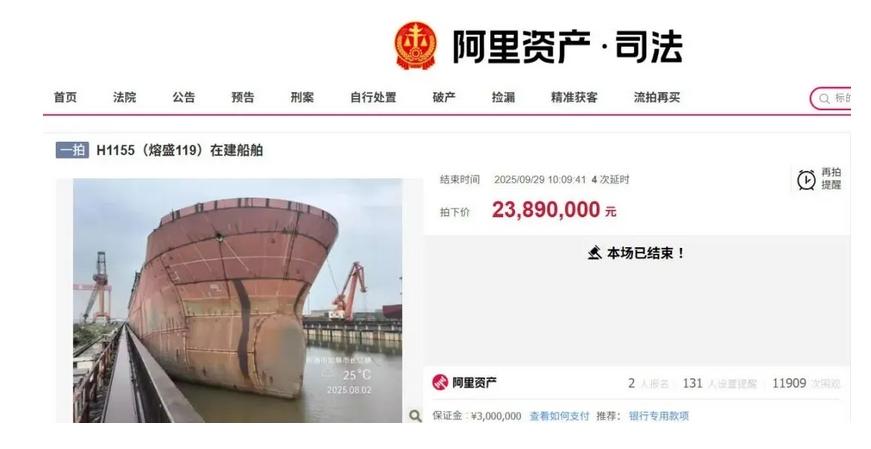
Task: Click the search magnifier icon in search box
Action: pos(824,98)
